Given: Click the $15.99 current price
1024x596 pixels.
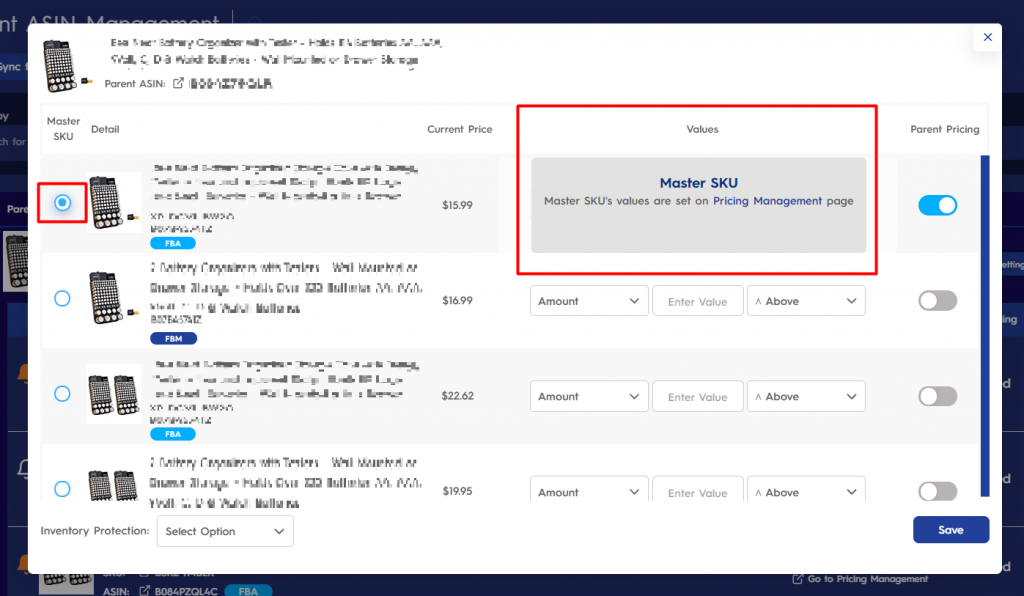Looking at the screenshot, I should click(457, 205).
